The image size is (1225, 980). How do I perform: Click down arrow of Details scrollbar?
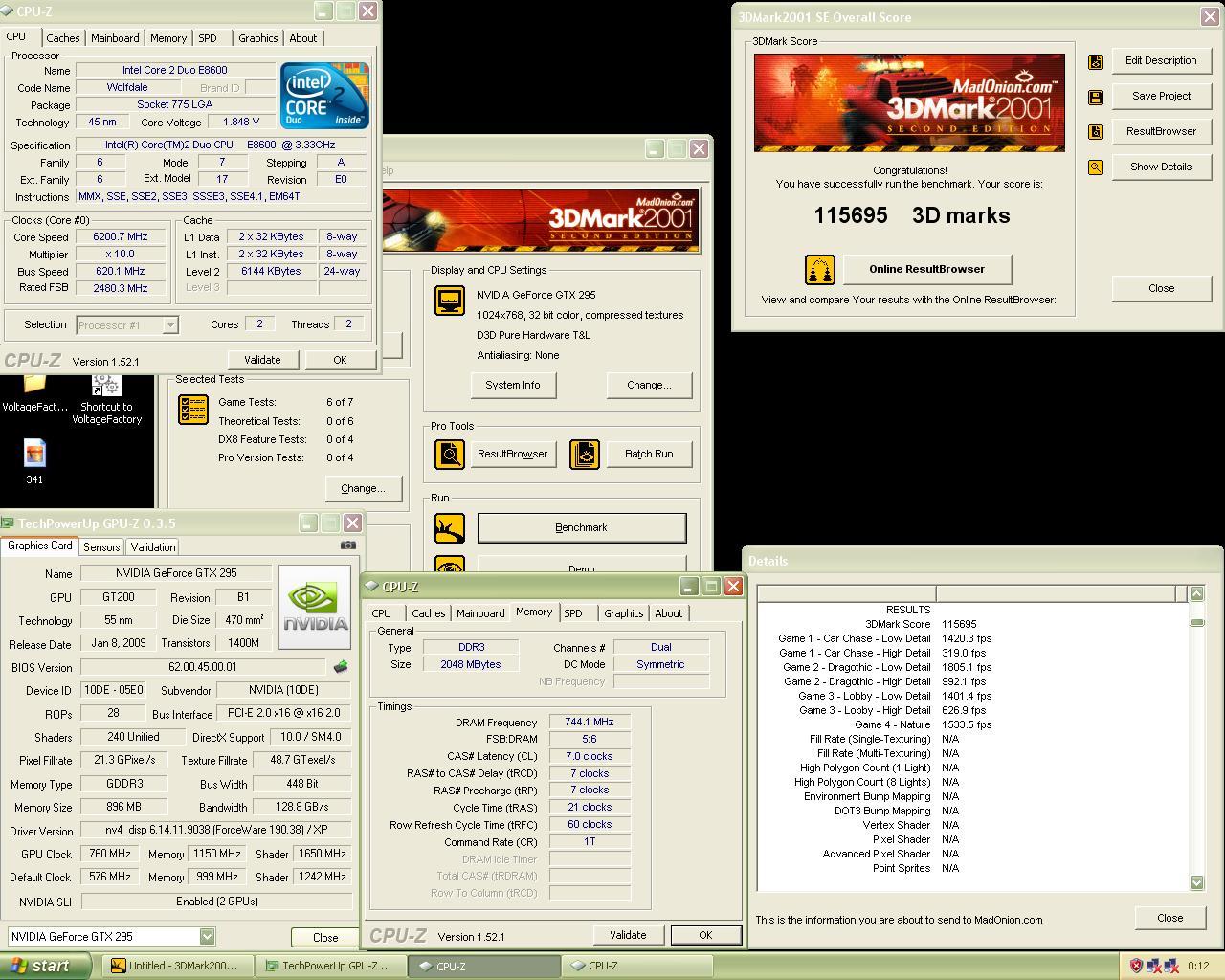point(1196,882)
